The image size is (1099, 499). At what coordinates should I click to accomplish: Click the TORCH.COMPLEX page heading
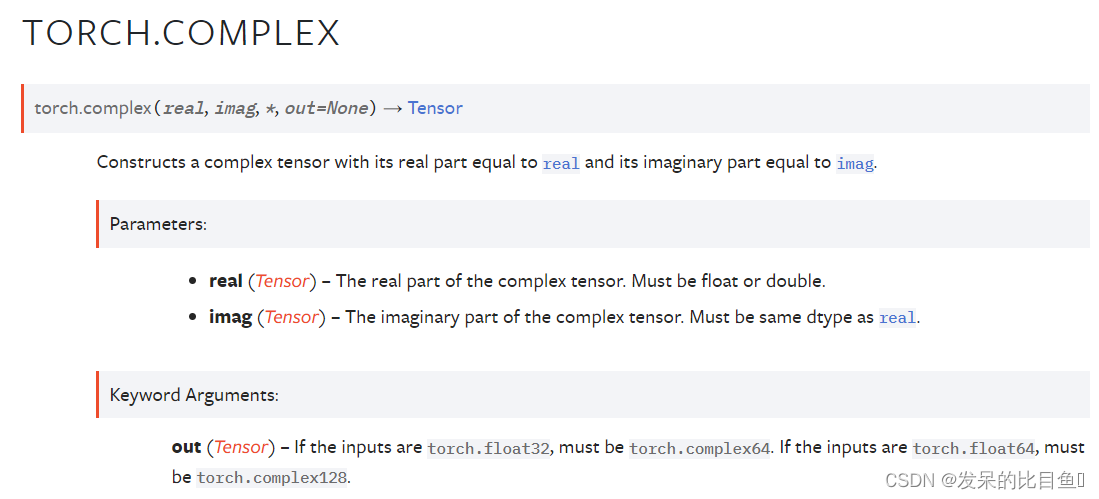coord(181,33)
